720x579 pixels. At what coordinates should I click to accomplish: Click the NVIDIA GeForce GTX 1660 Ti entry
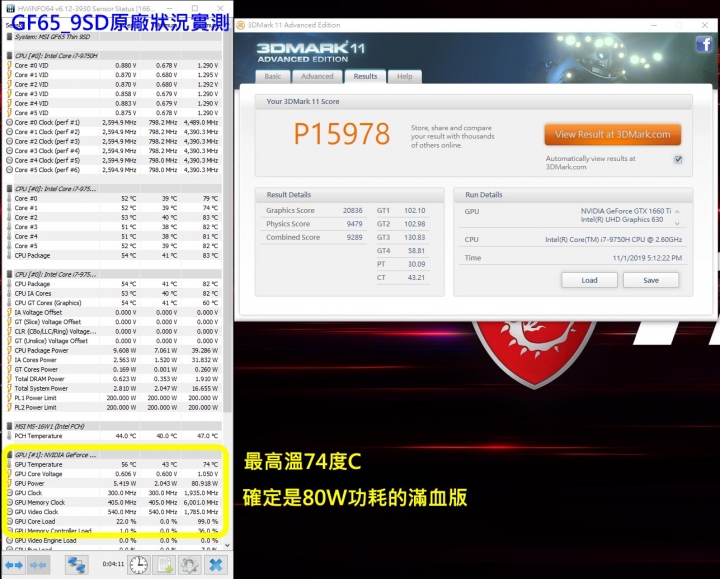coord(626,211)
